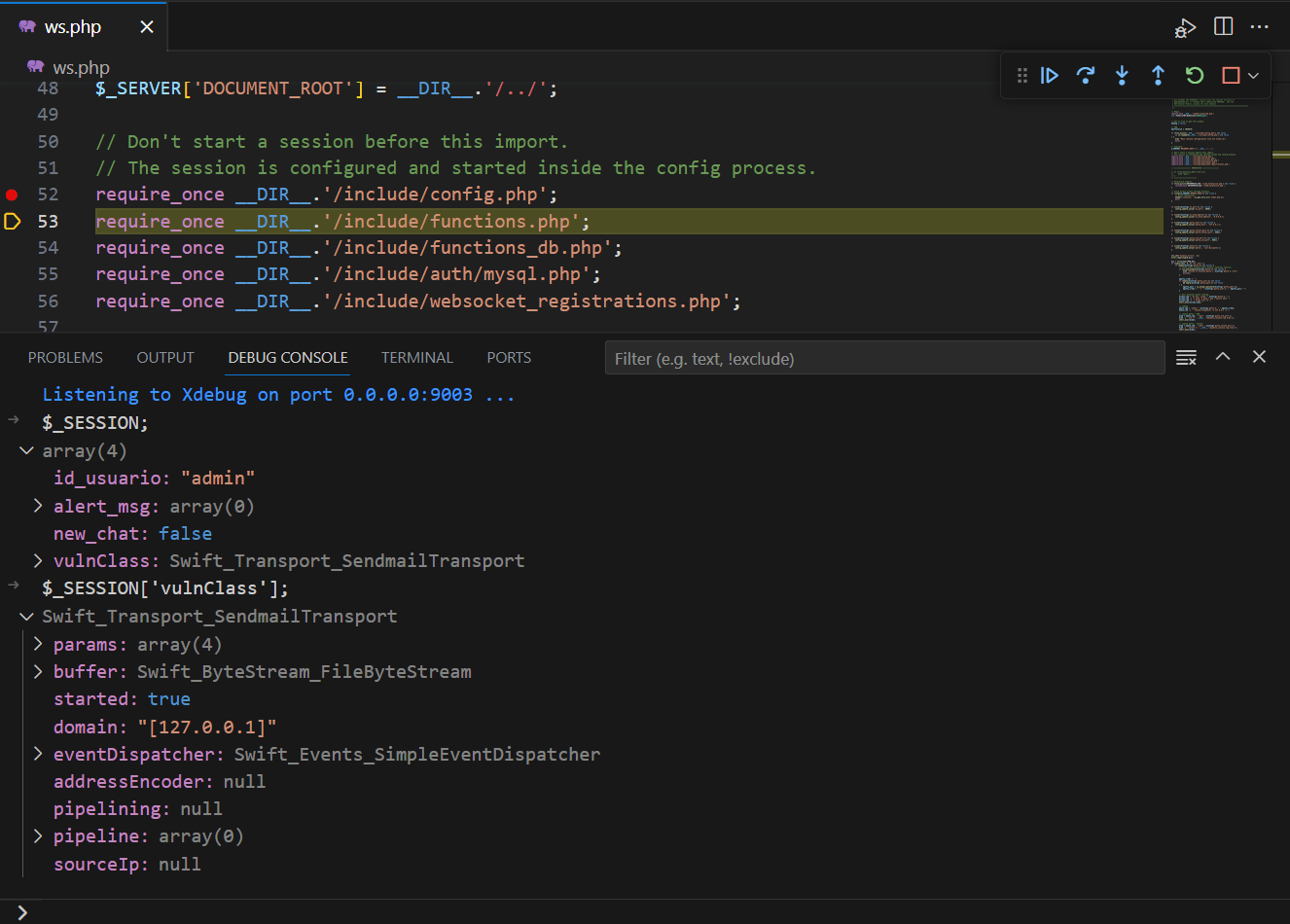Click the Listening to Xdebug message
Image resolution: width=1290 pixels, height=924 pixels.
click(x=278, y=395)
